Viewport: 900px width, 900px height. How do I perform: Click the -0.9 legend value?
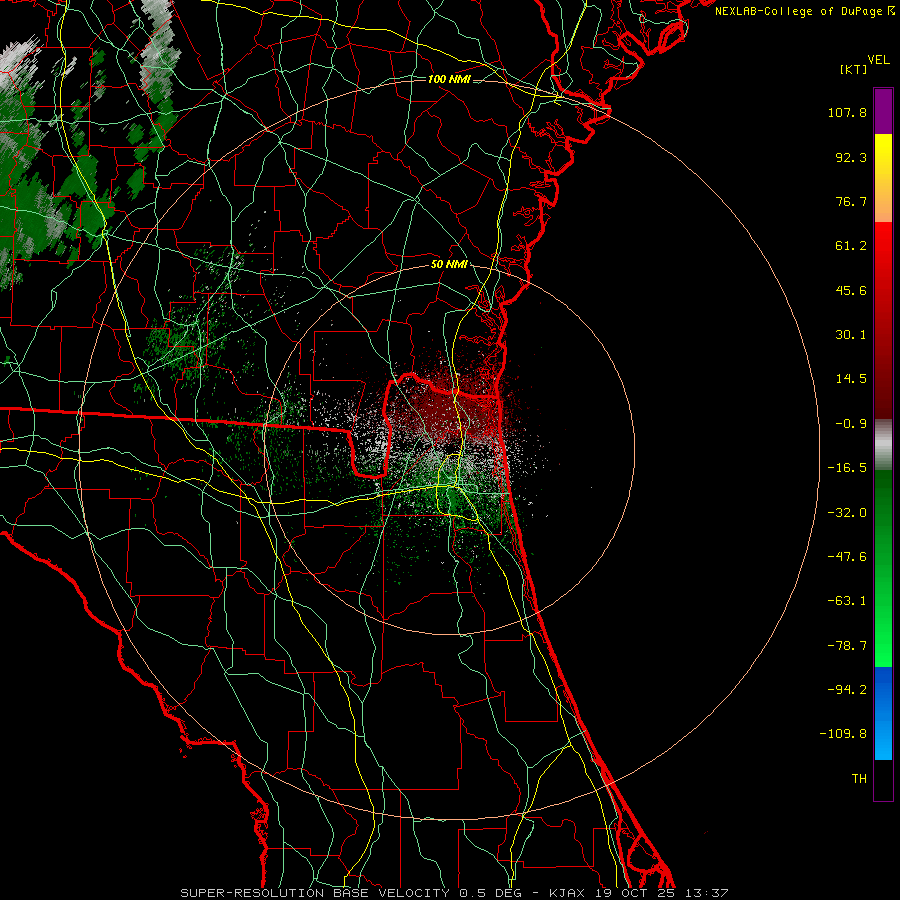(x=851, y=424)
